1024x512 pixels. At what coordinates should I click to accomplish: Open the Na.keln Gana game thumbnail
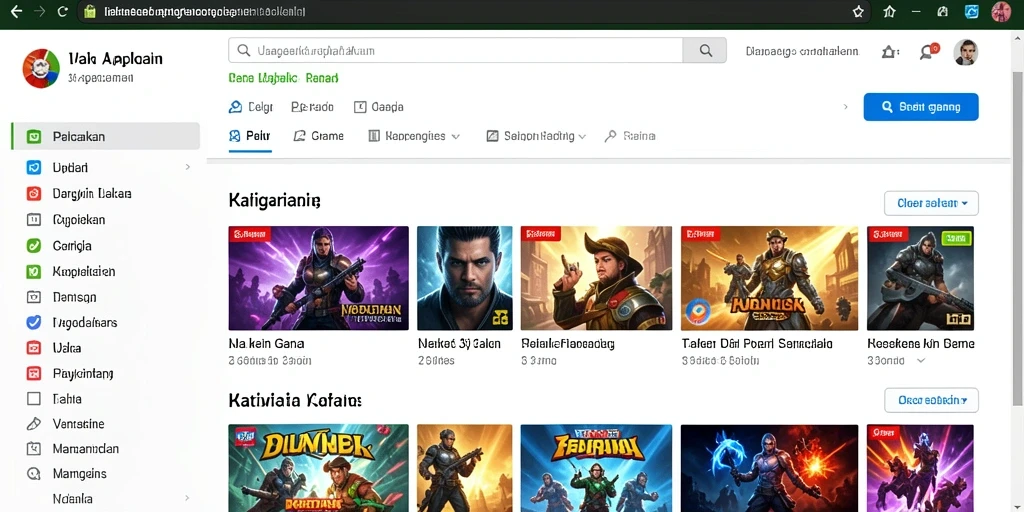pos(319,278)
